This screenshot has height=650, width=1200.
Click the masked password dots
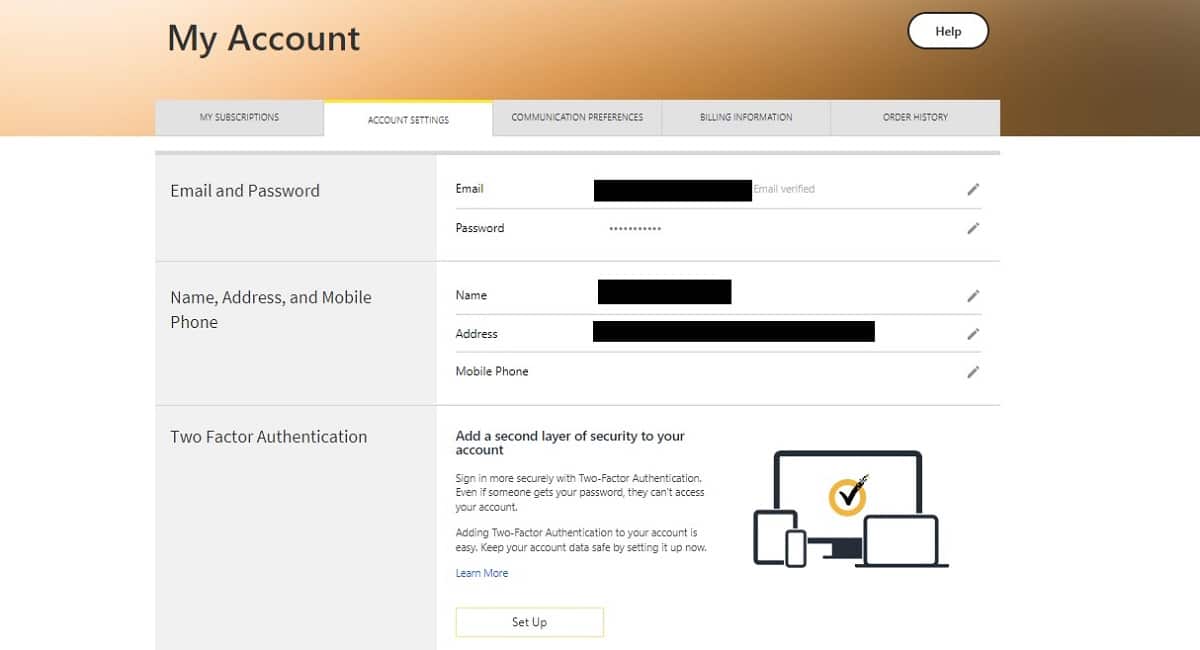[635, 229]
